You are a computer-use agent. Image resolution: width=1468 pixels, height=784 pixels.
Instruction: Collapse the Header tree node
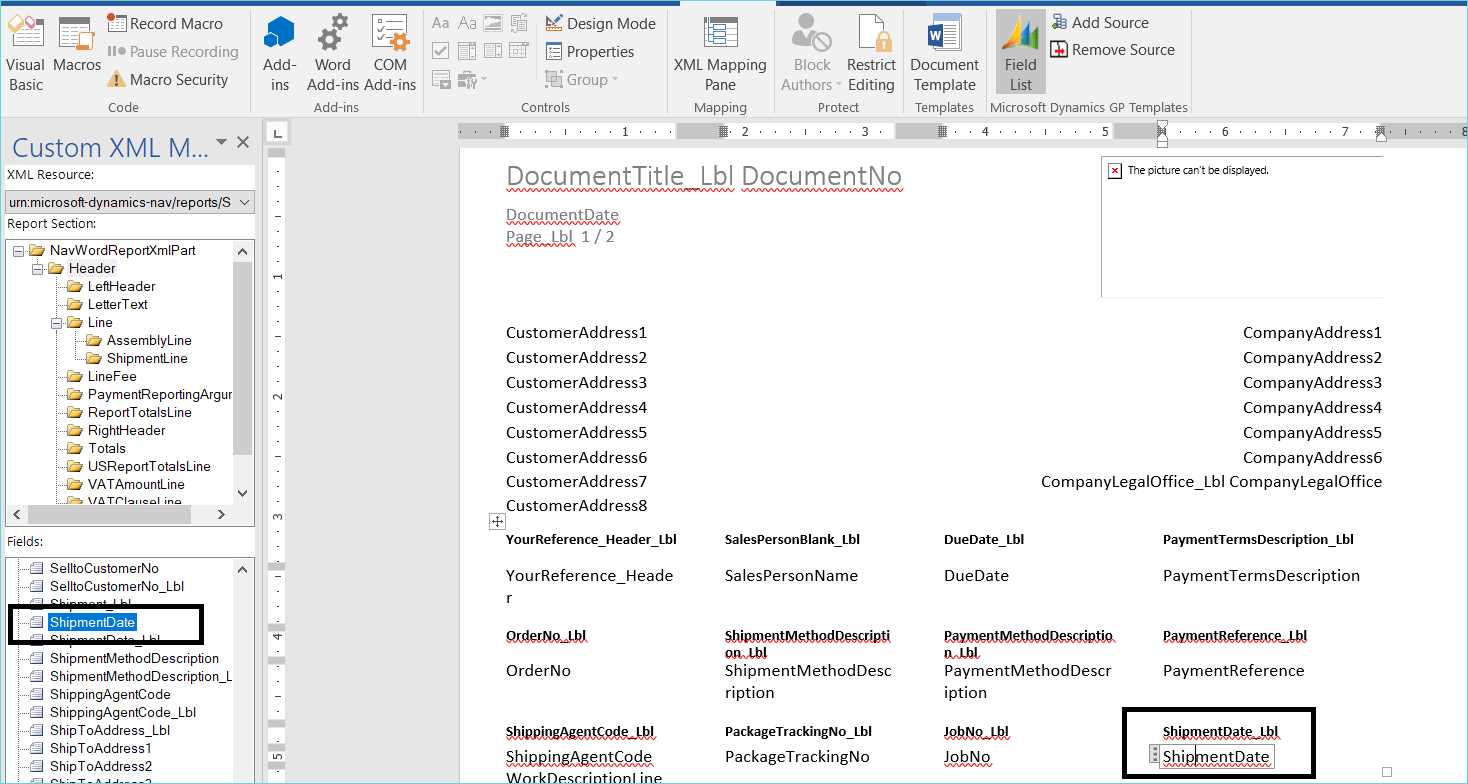tap(37, 268)
